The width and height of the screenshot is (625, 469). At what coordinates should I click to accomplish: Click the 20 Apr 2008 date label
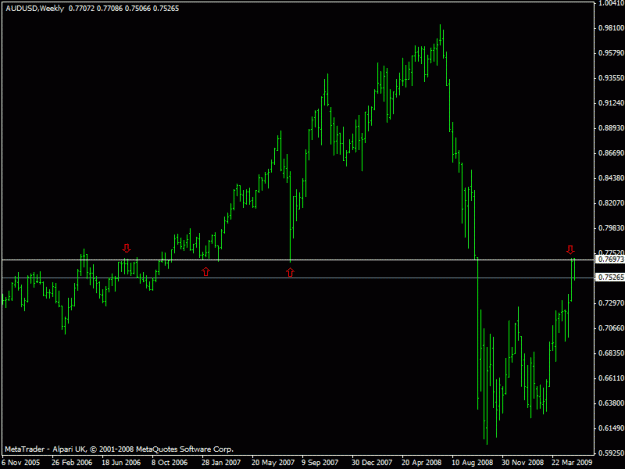(x=422, y=463)
